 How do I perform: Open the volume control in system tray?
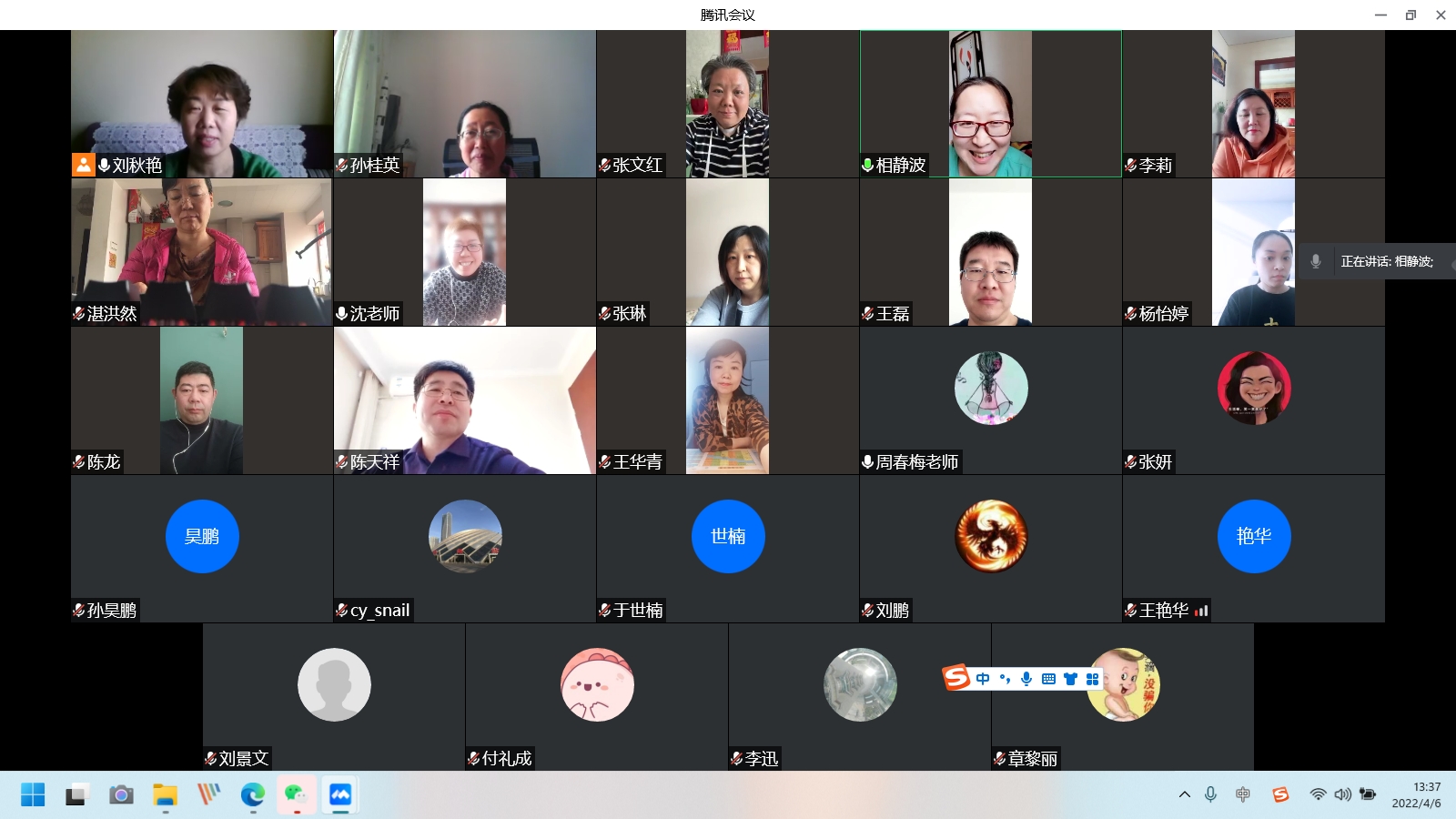(1342, 795)
